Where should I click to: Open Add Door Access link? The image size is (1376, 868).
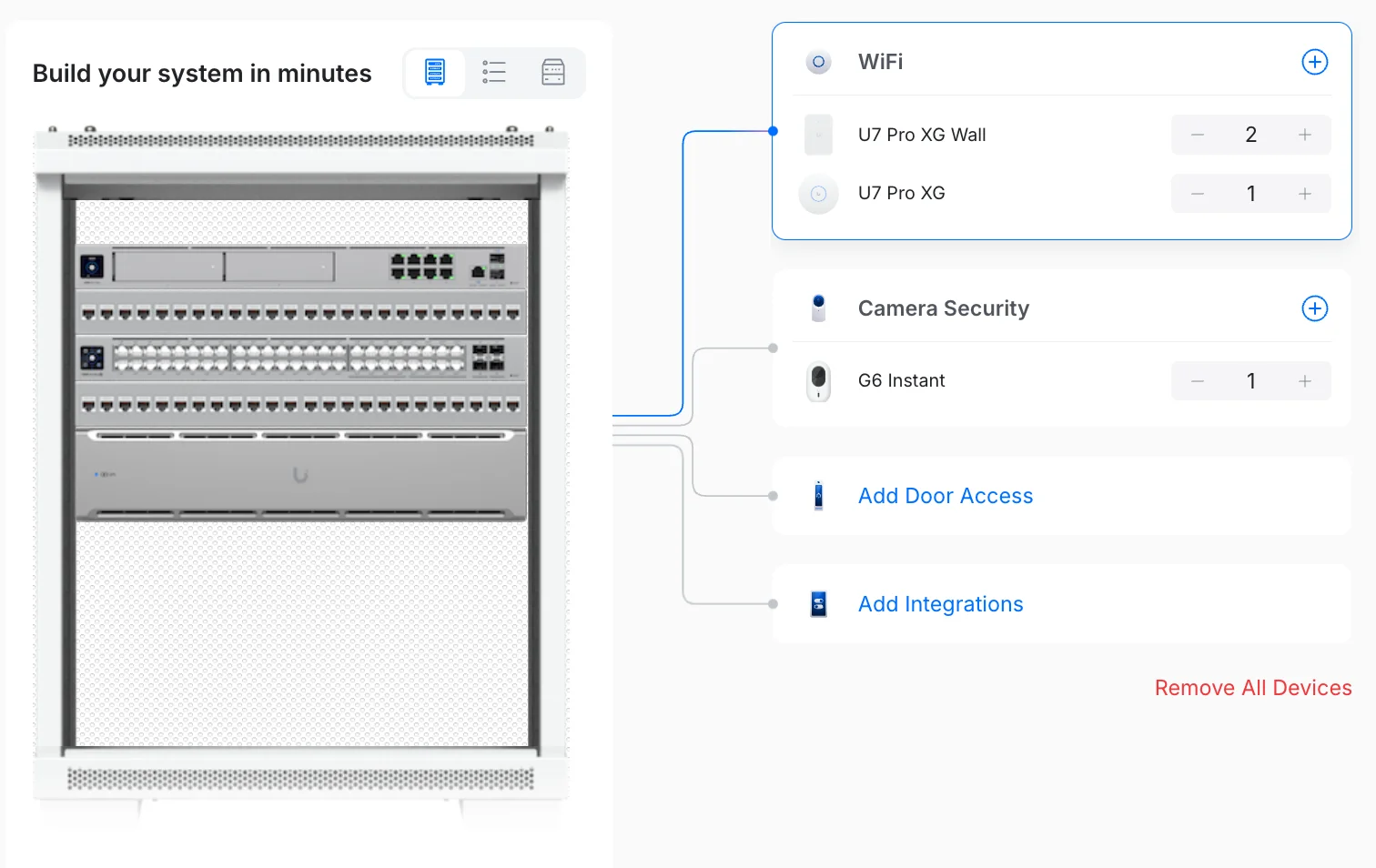click(945, 496)
